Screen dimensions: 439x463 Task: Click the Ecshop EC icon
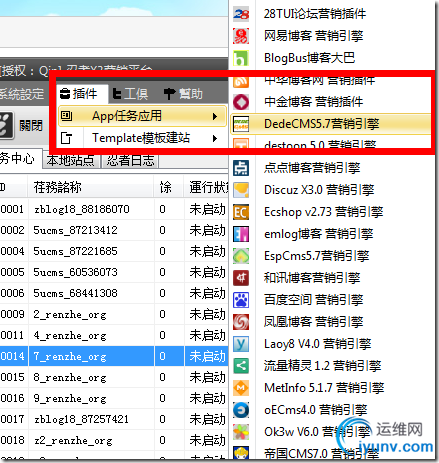(241, 212)
